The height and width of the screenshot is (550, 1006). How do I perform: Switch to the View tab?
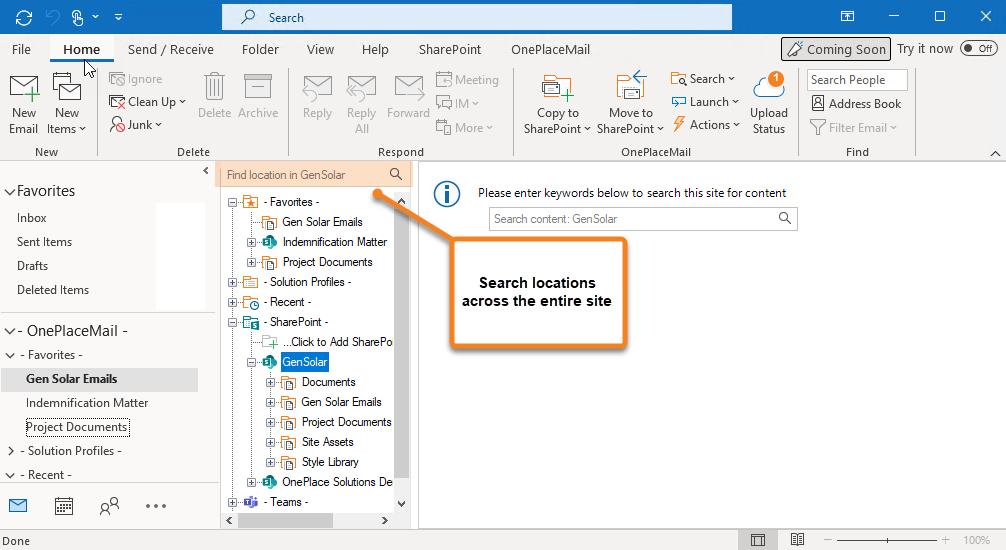[320, 49]
